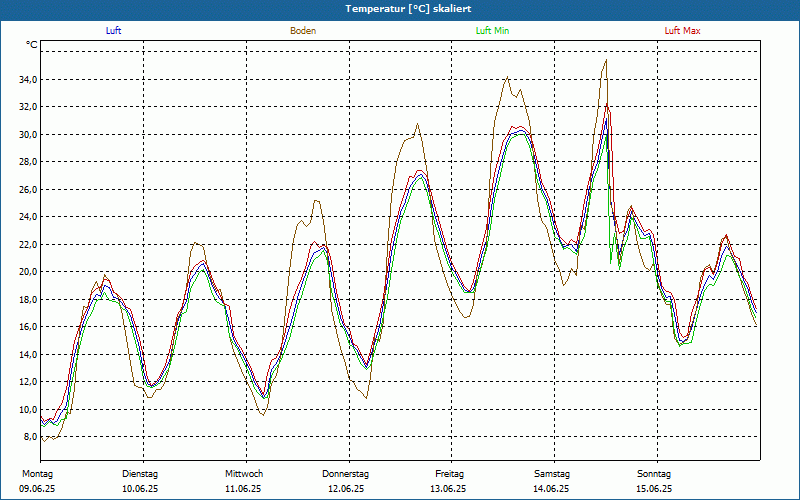Click the green 'Luft Min' legend label
The image size is (800, 500).
[492, 31]
